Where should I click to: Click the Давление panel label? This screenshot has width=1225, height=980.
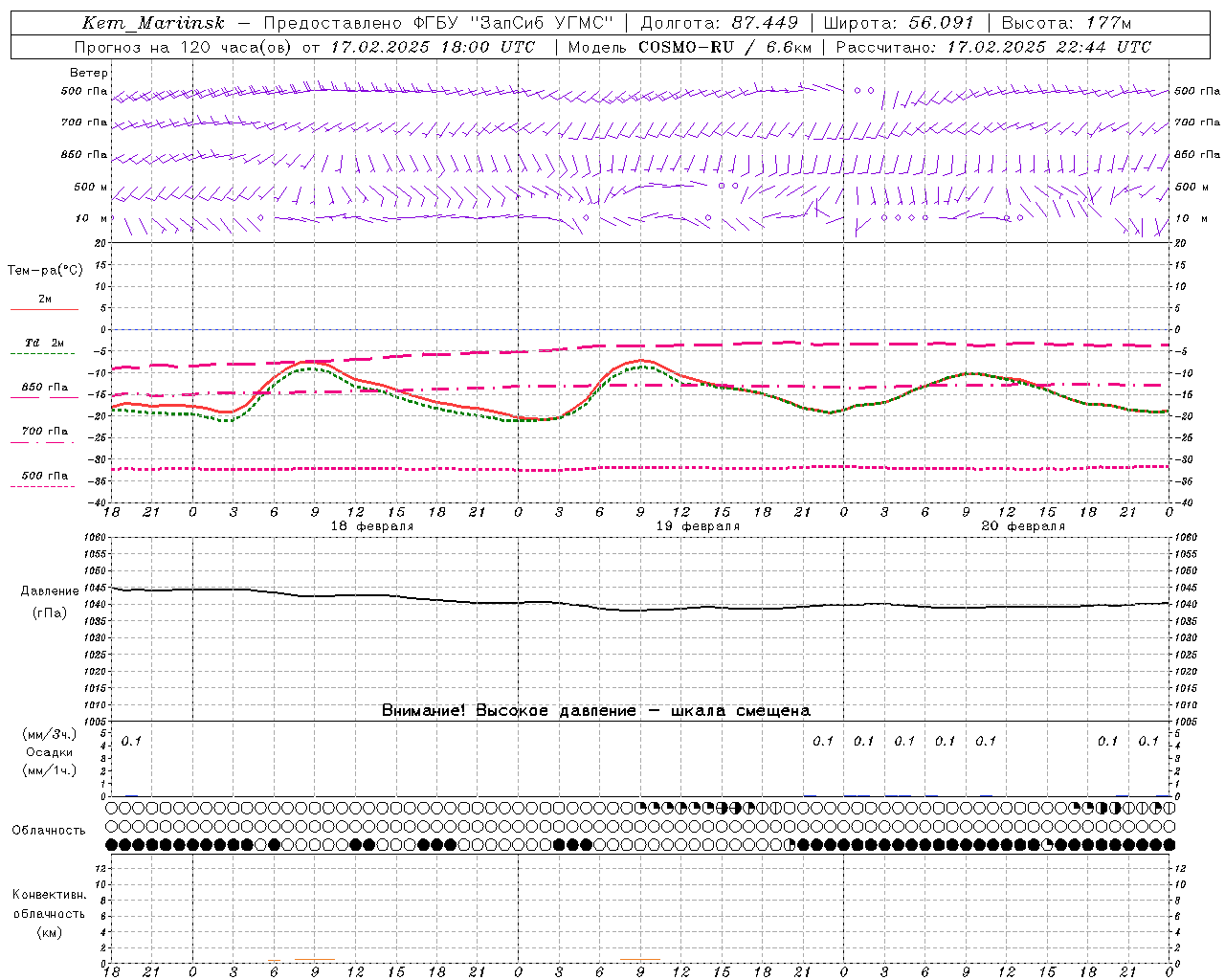[50, 591]
